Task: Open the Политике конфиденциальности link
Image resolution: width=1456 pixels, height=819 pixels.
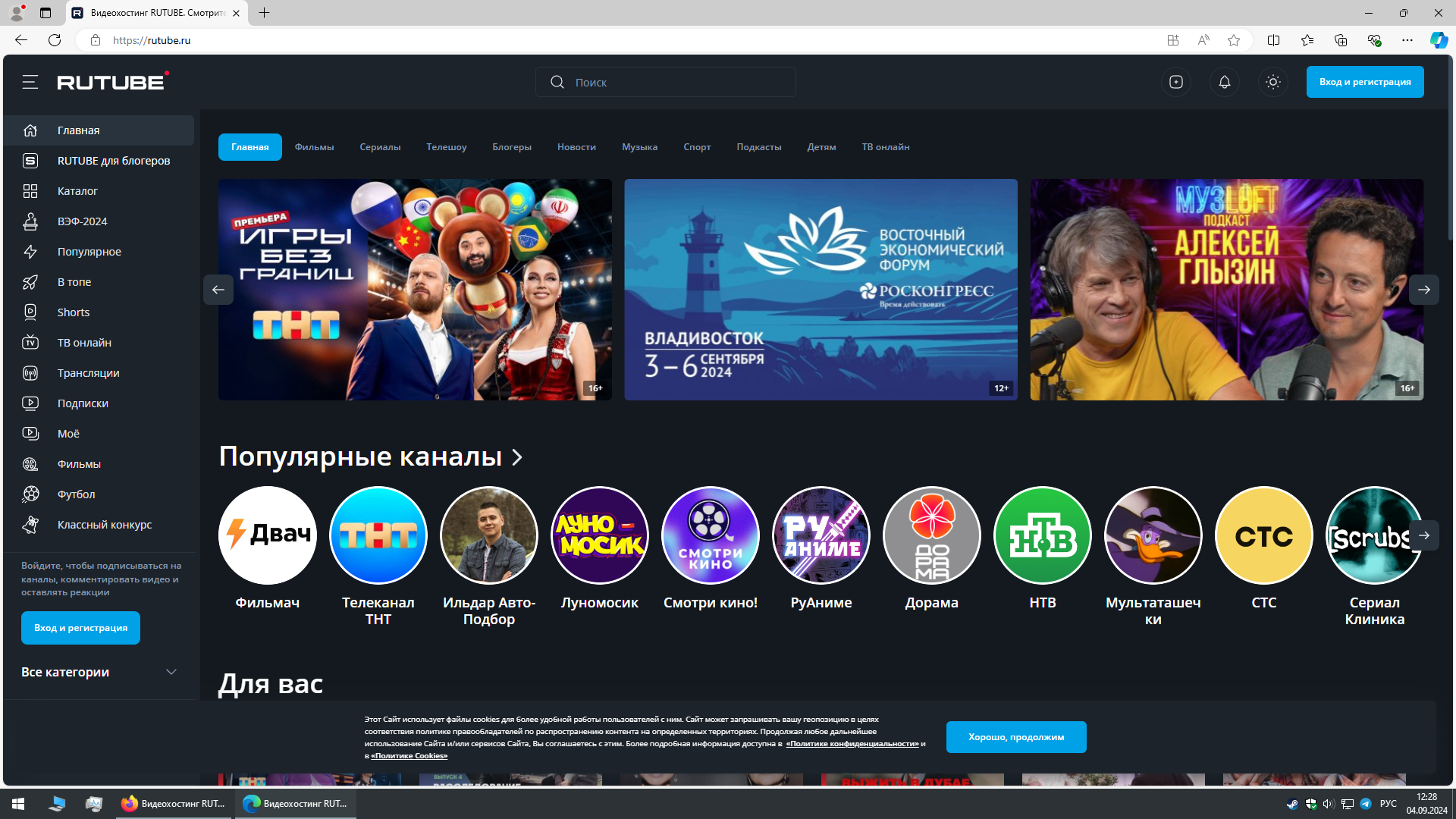Action: [x=852, y=744]
